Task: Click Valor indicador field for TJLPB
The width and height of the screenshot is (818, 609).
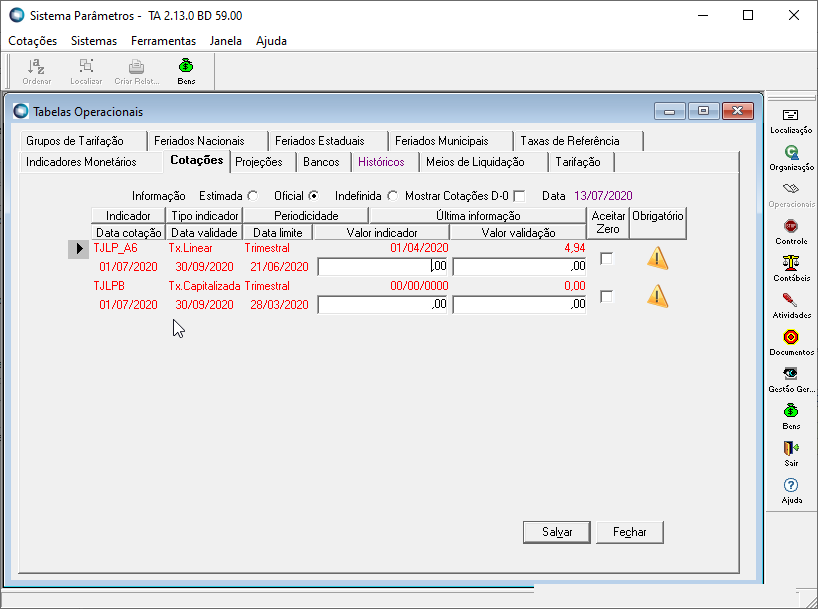Action: pyautogui.click(x=382, y=304)
